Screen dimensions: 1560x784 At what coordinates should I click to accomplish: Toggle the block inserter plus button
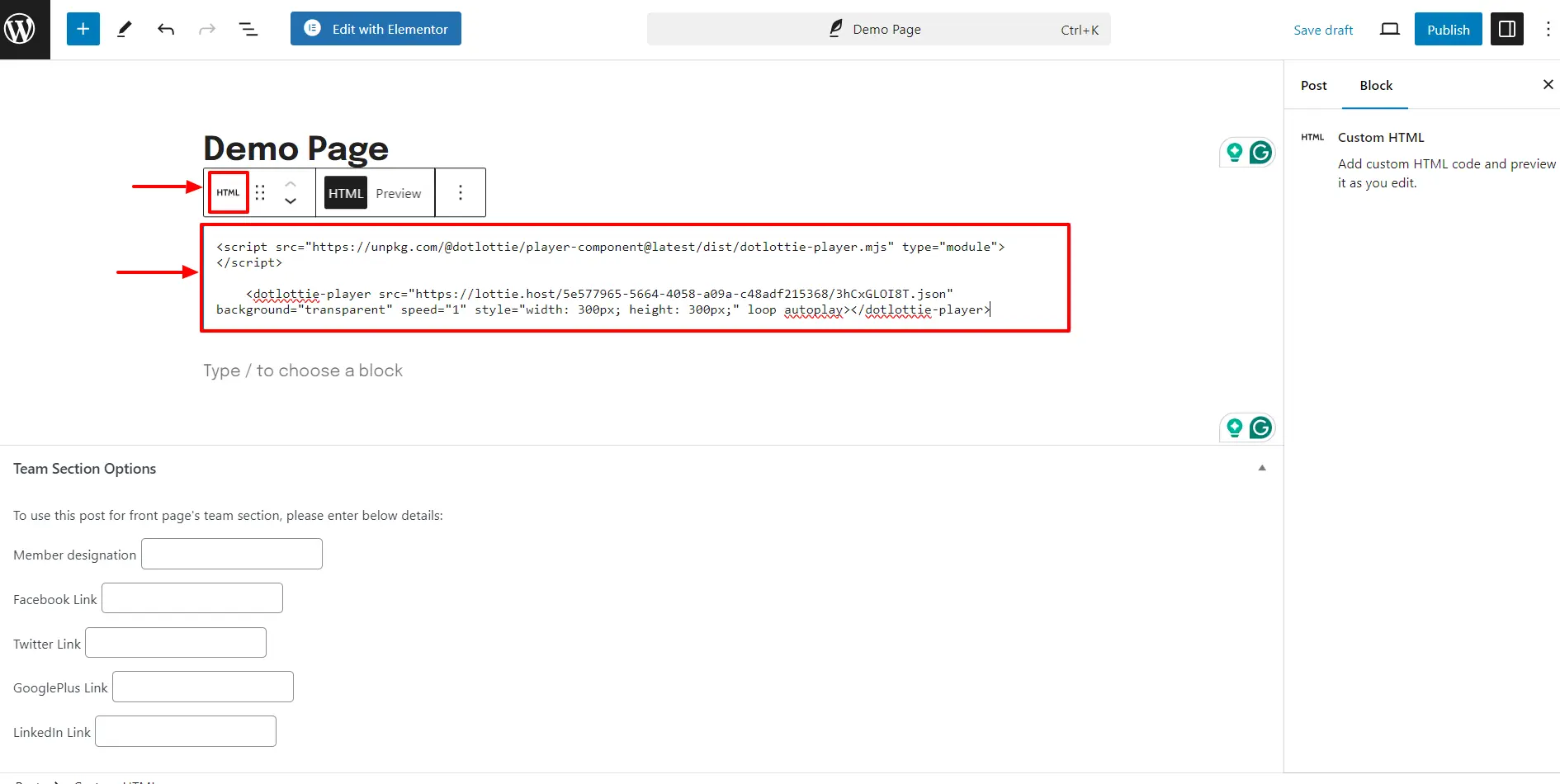[x=83, y=29]
